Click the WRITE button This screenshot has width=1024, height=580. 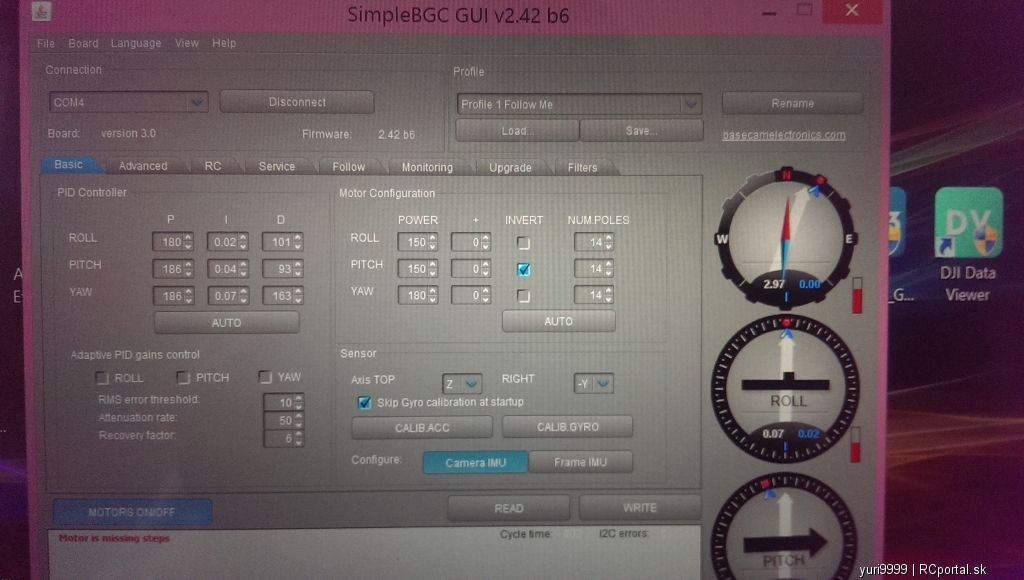[640, 508]
